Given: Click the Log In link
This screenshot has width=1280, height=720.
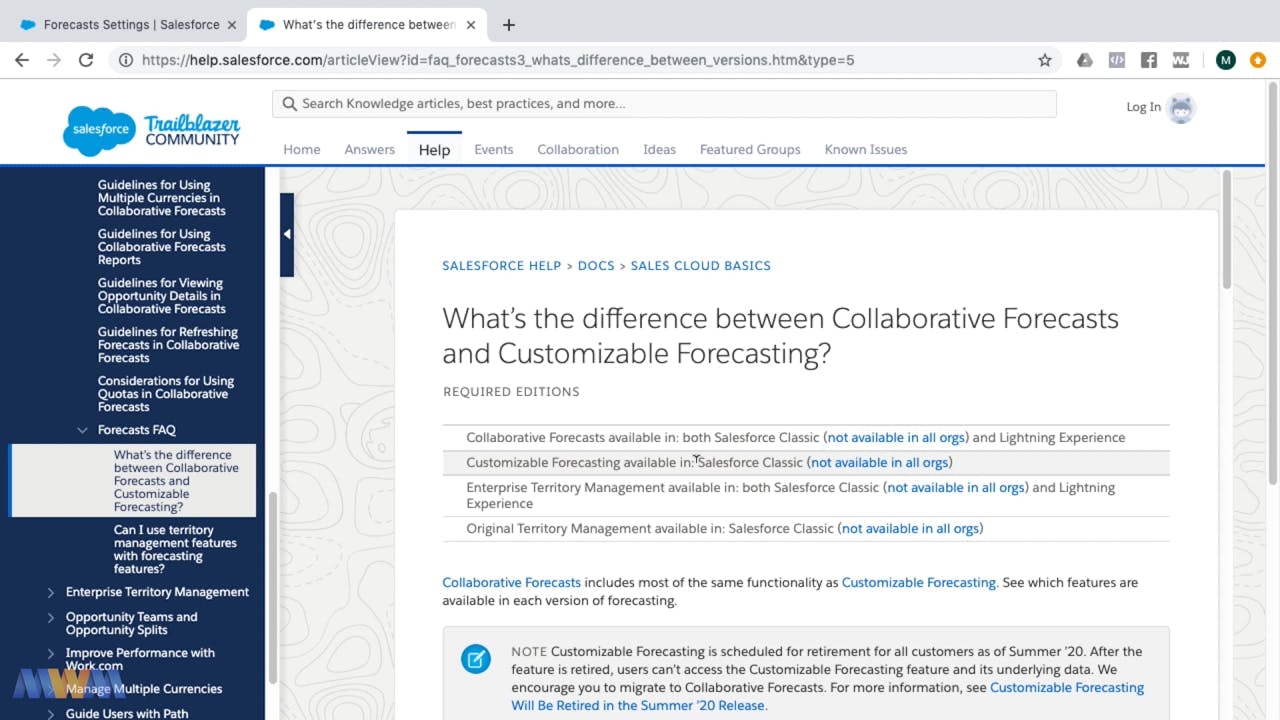Looking at the screenshot, I should 1143,107.
